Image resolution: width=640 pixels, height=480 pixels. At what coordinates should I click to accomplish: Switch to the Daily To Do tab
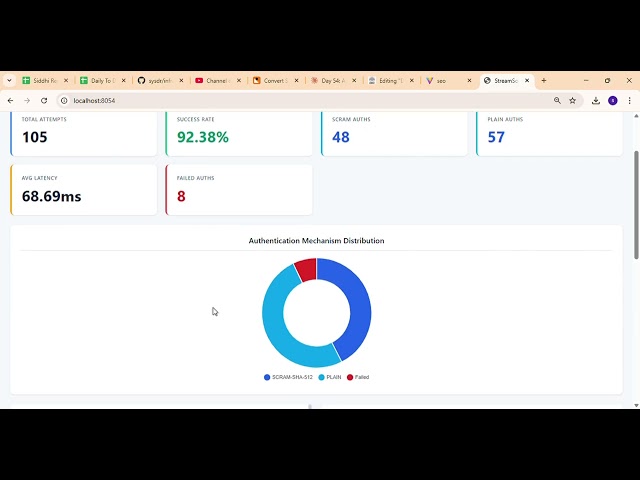102,81
